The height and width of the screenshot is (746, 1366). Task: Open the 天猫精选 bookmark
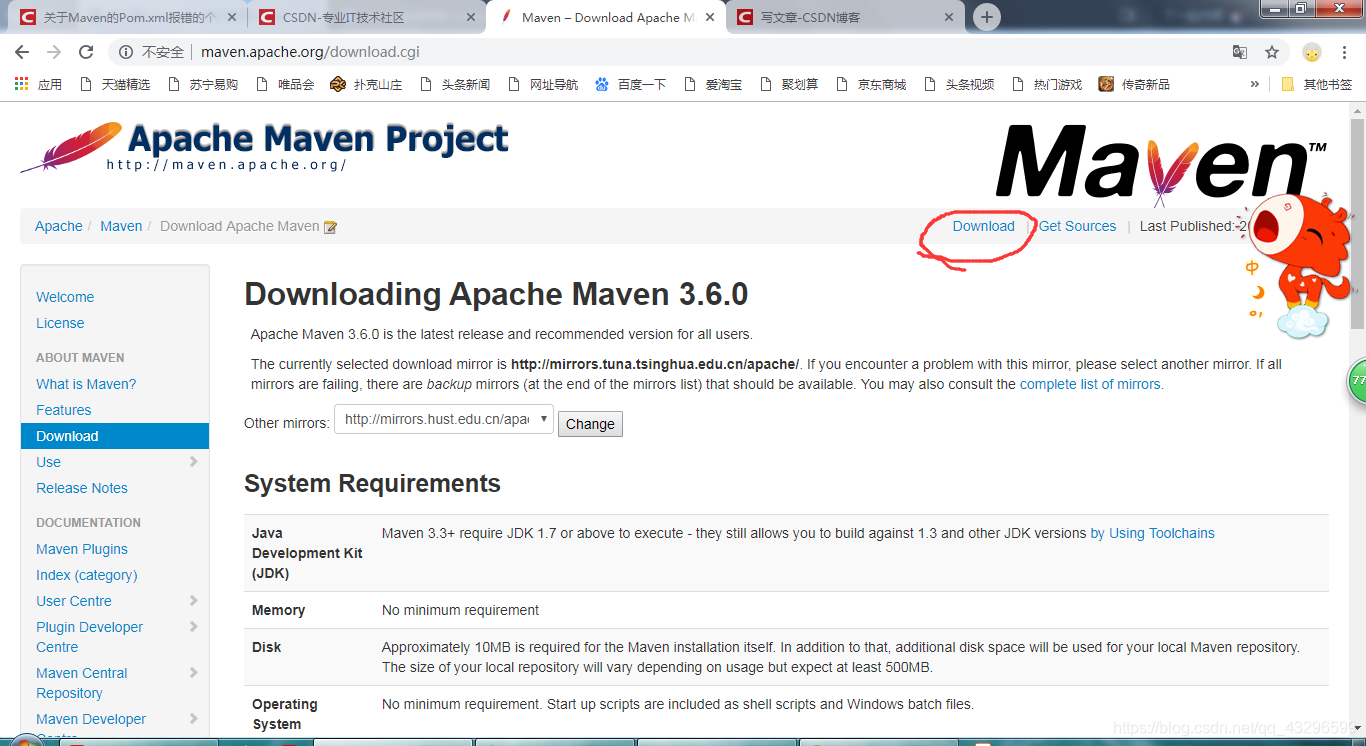114,84
